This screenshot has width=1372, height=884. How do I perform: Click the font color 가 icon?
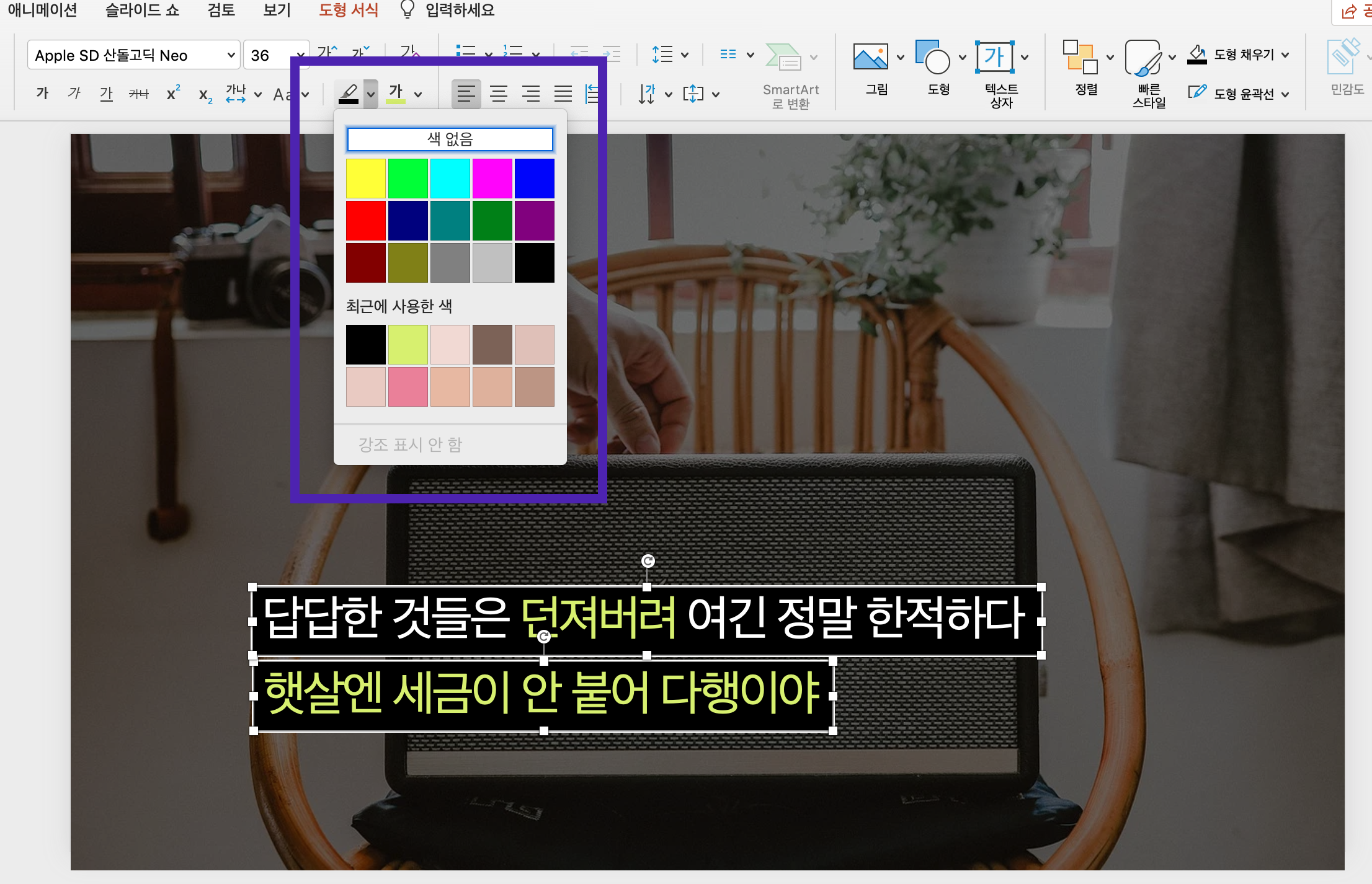click(x=396, y=94)
